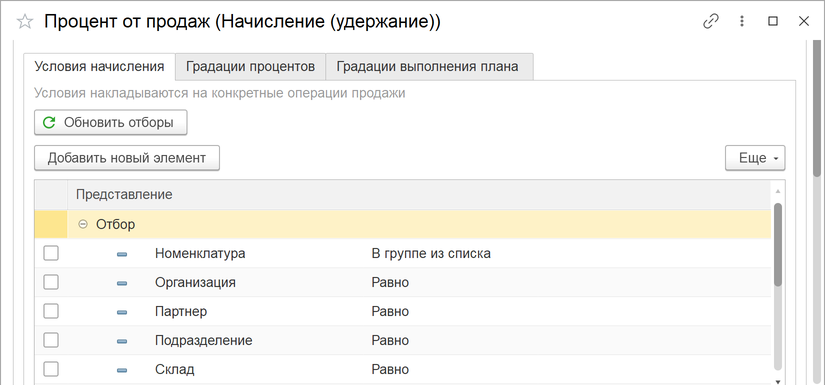The width and height of the screenshot is (825, 385).
Task: Collapse the Отбор tree group
Action: [x=82, y=225]
